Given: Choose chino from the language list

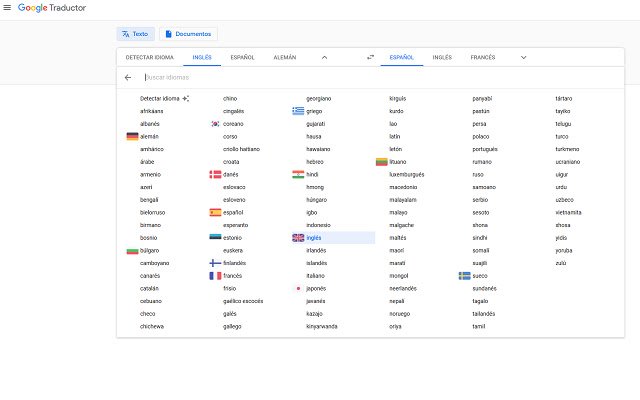Looking at the screenshot, I should point(230,98).
